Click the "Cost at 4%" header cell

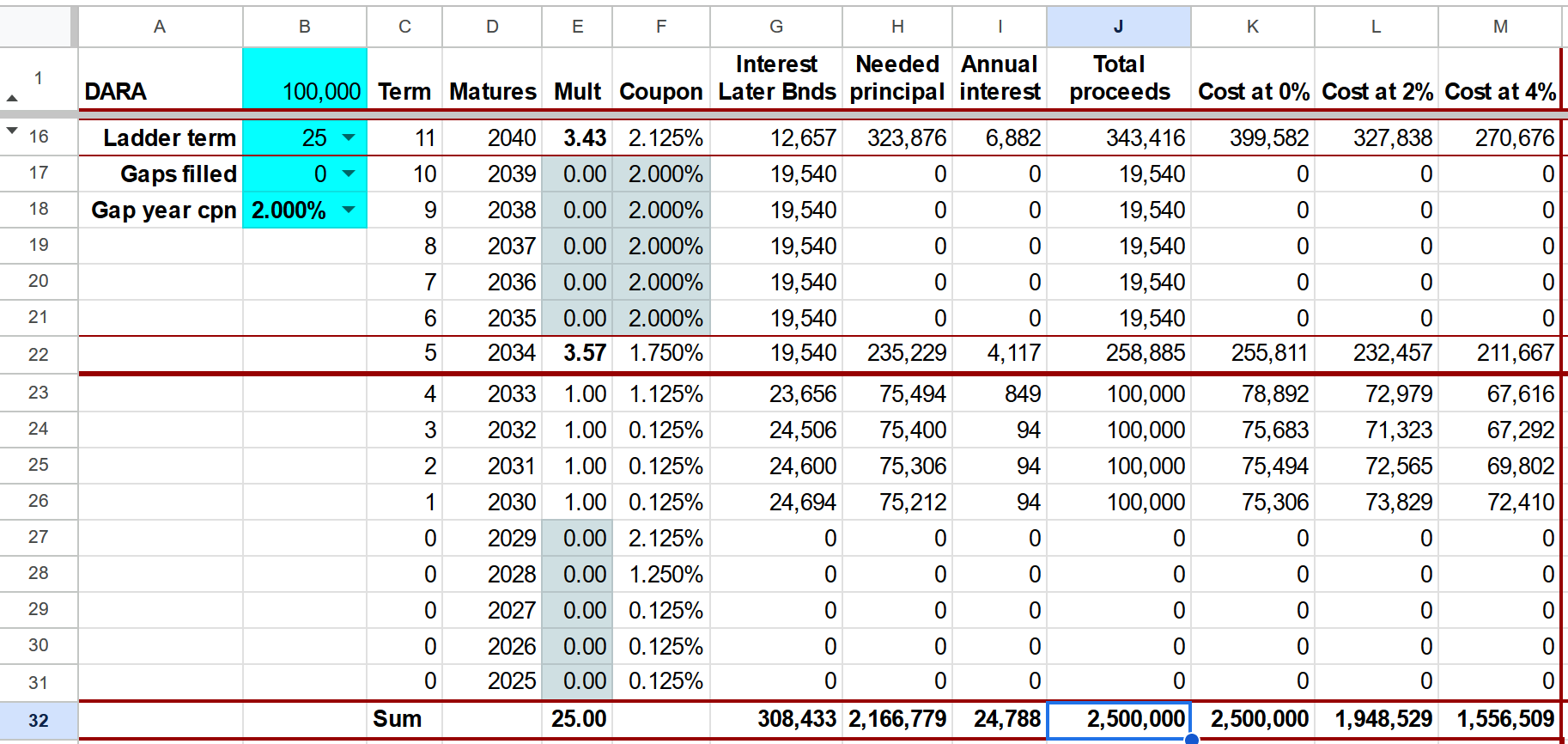tap(1500, 79)
